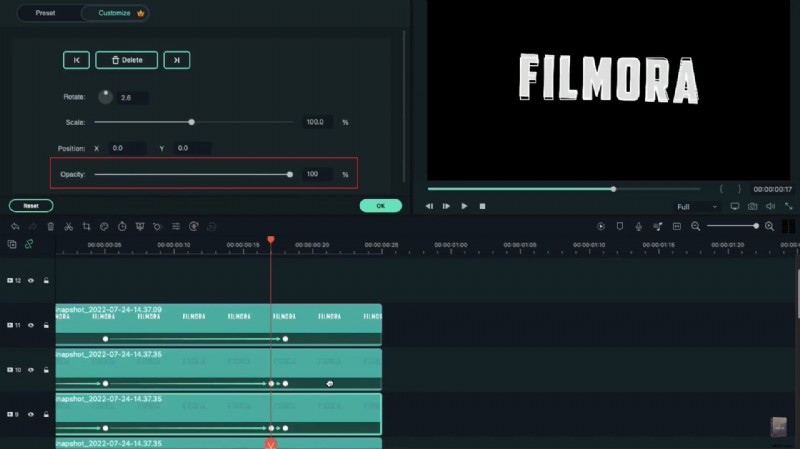
Task: Open the microphone voiceover recorder
Action: coord(637,227)
